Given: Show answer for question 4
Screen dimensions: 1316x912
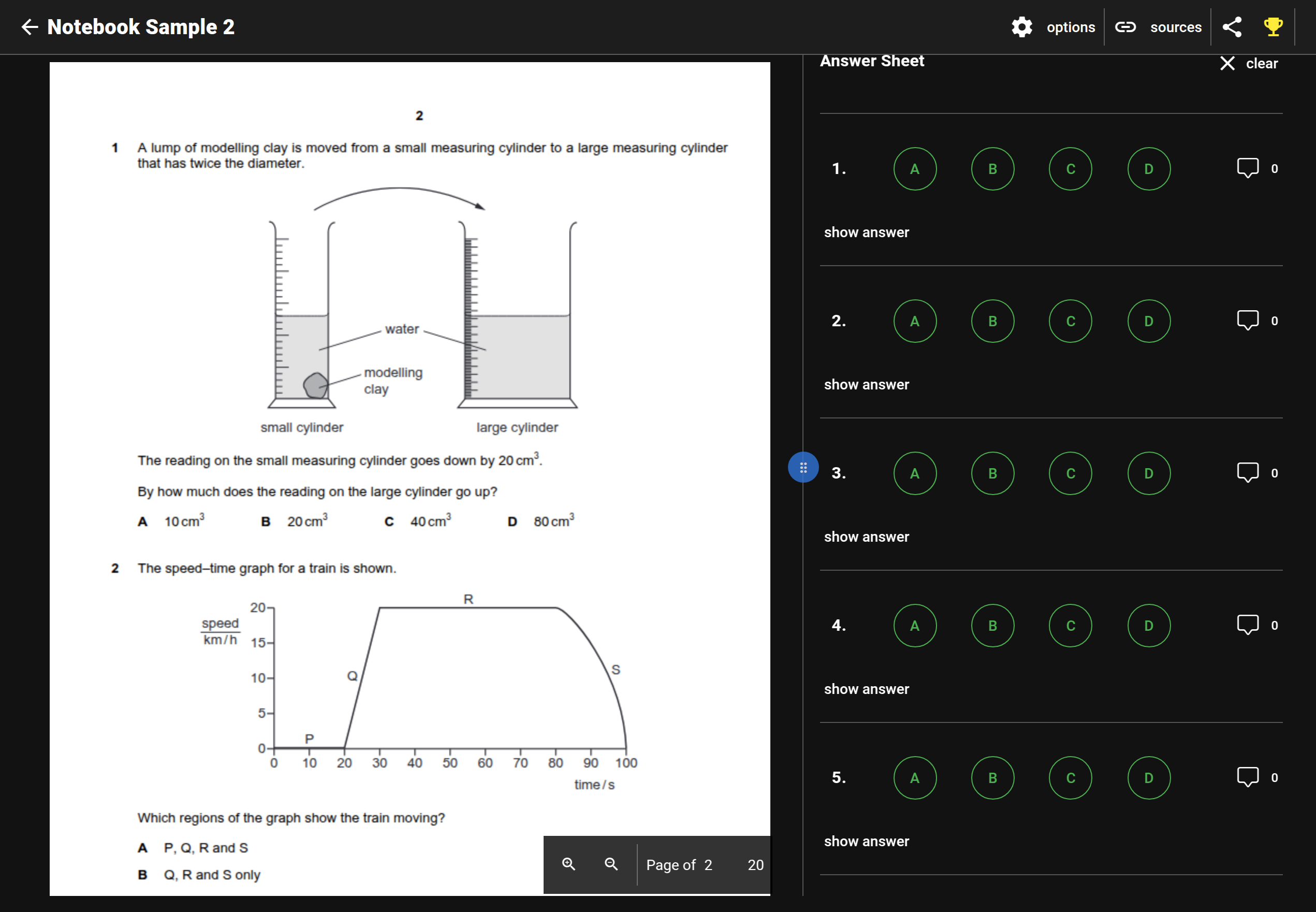Looking at the screenshot, I should pos(866,689).
